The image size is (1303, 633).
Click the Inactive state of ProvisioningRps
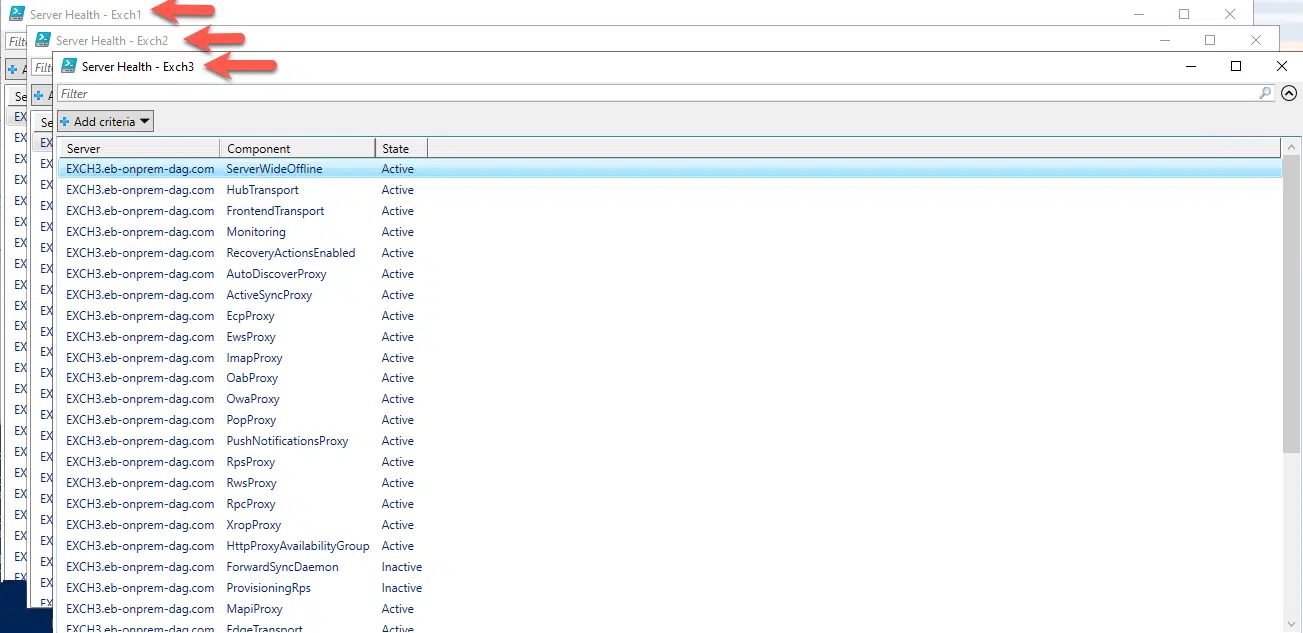(402, 588)
